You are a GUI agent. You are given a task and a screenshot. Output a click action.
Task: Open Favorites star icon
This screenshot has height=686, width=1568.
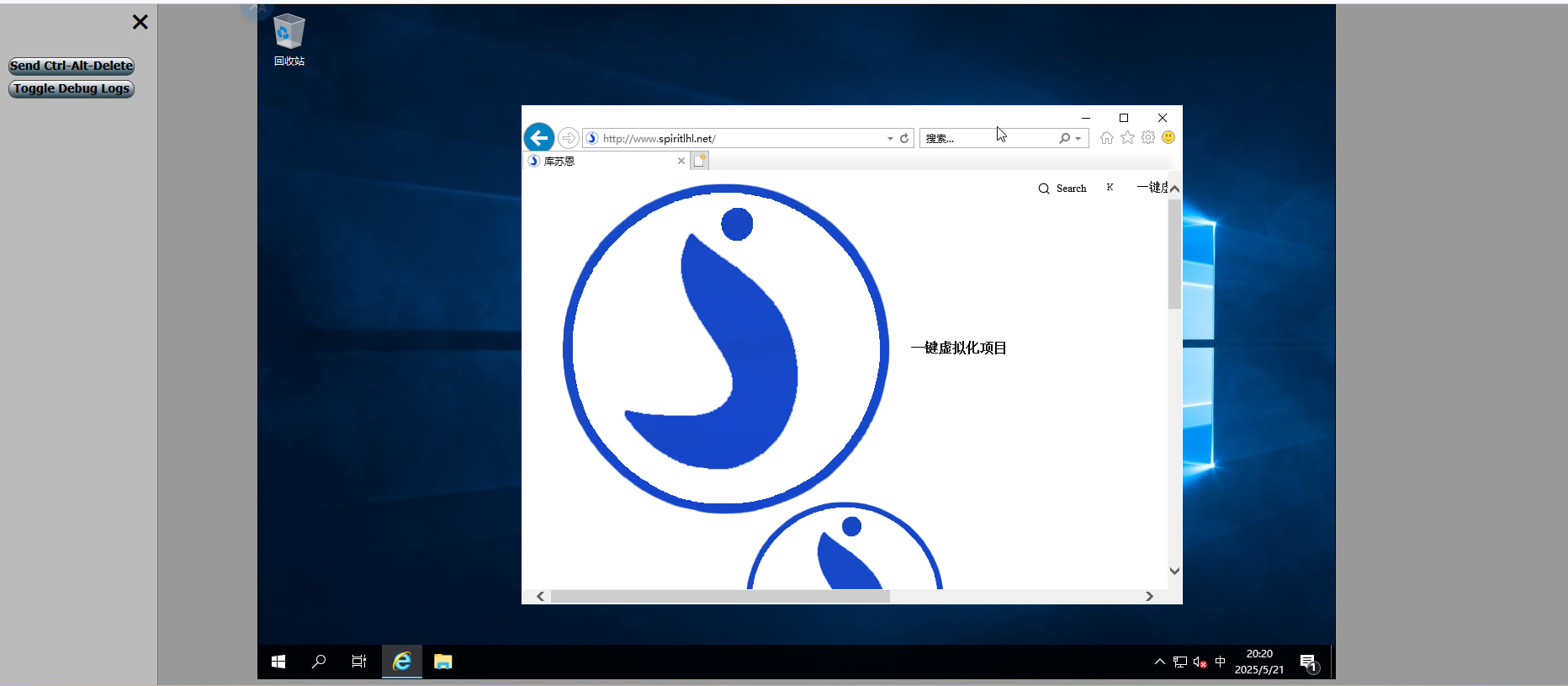coord(1127,138)
